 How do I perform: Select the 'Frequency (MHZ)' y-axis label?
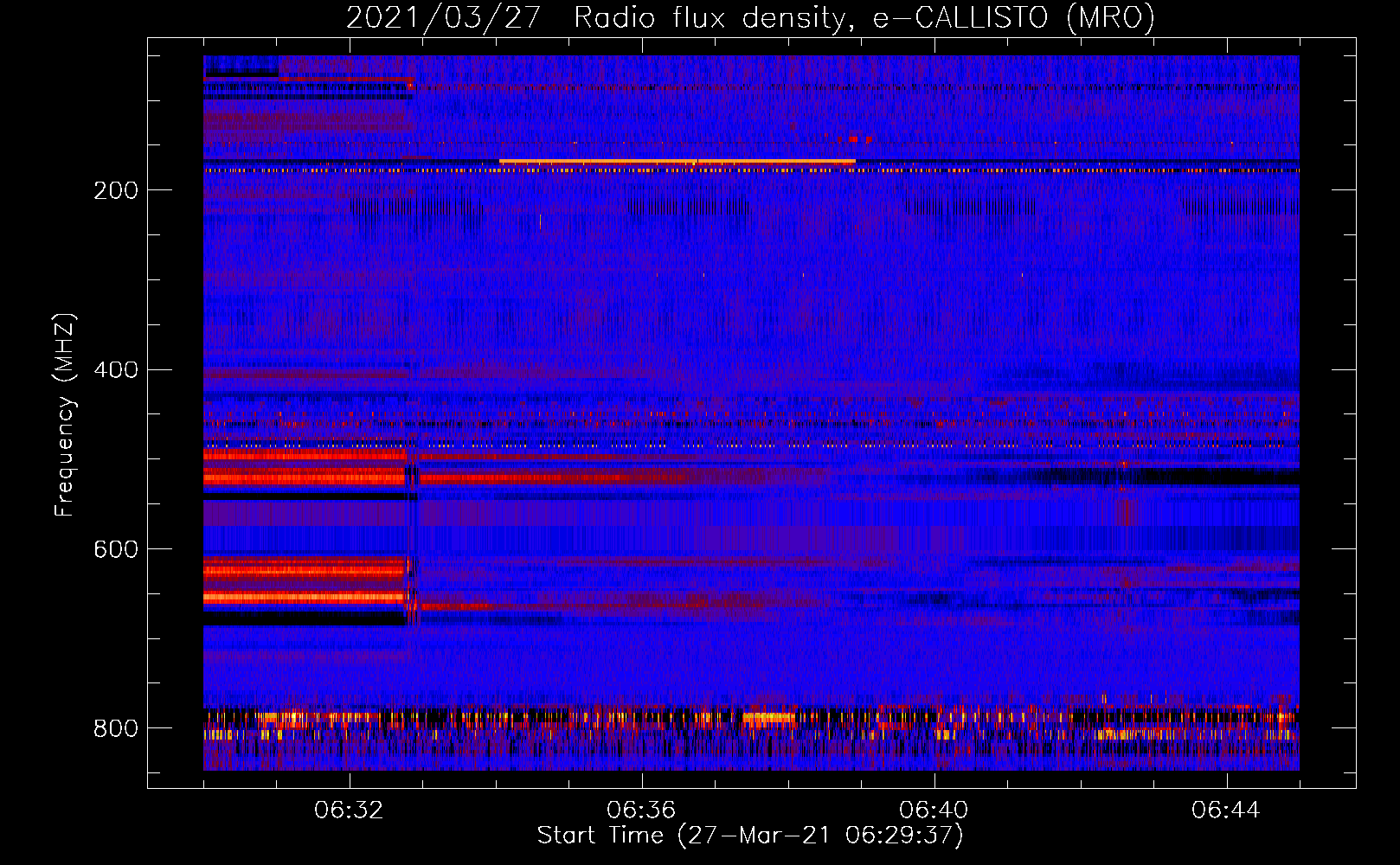pos(65,414)
